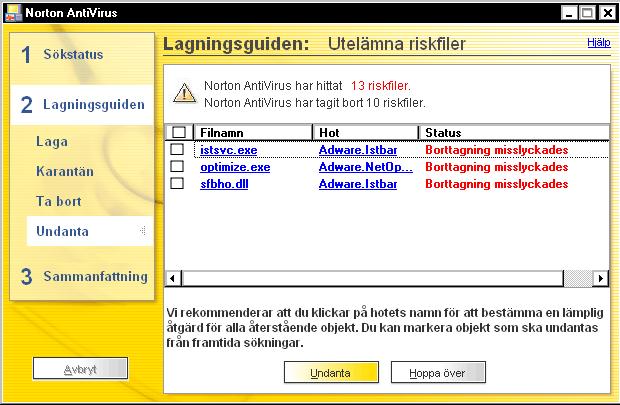The image size is (620, 405).
Task: Check the box for istsvc.exe
Action: 177,149
